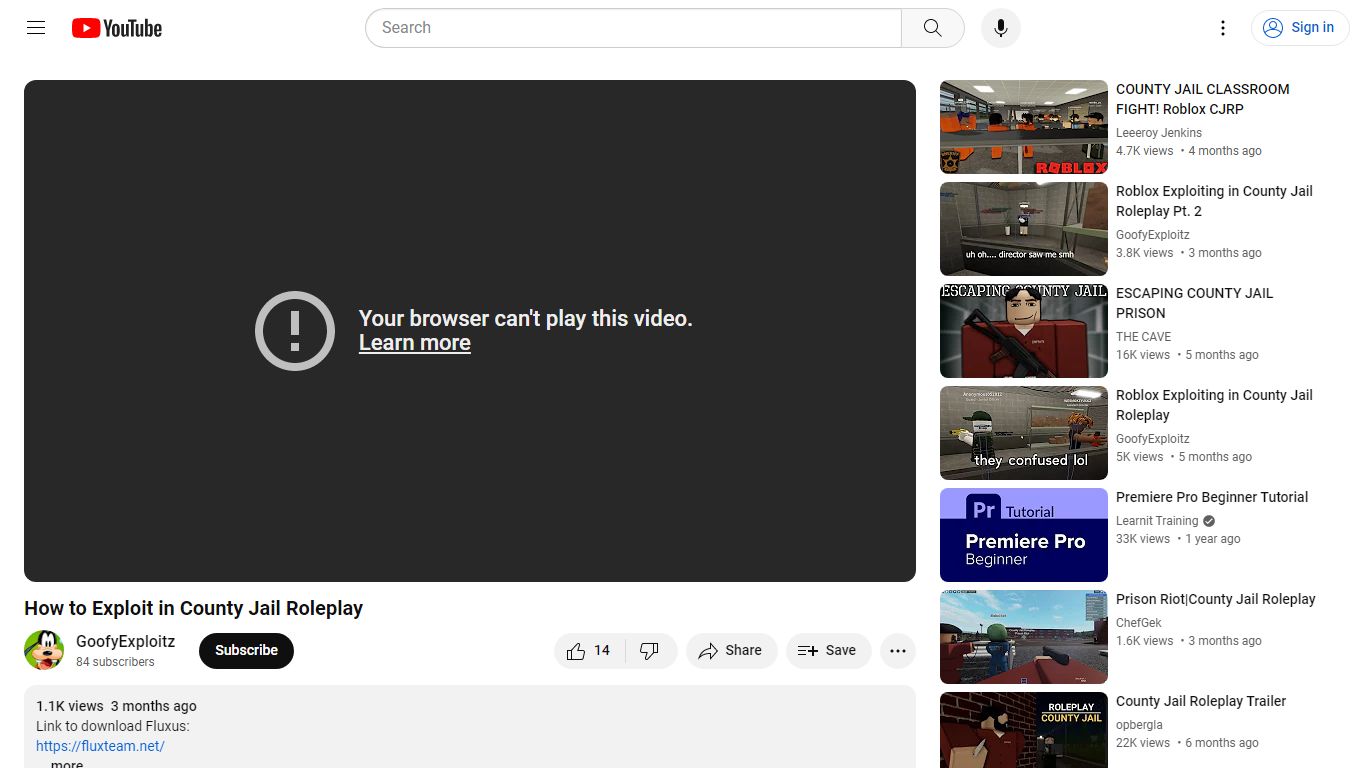Follow the Learn more link in player
This screenshot has width=1366, height=768.
(415, 343)
